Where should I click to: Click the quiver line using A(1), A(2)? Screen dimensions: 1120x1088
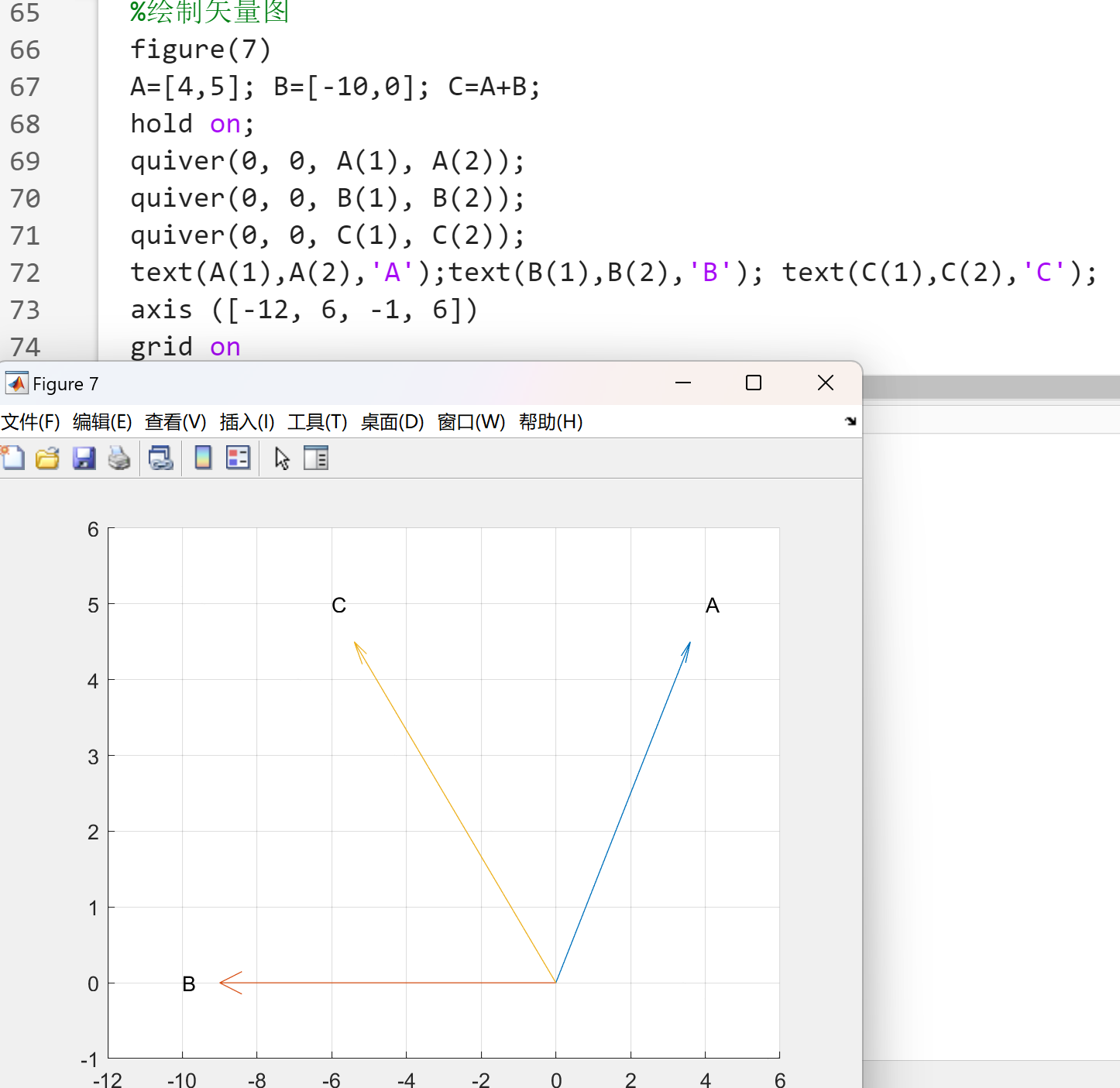tap(328, 161)
